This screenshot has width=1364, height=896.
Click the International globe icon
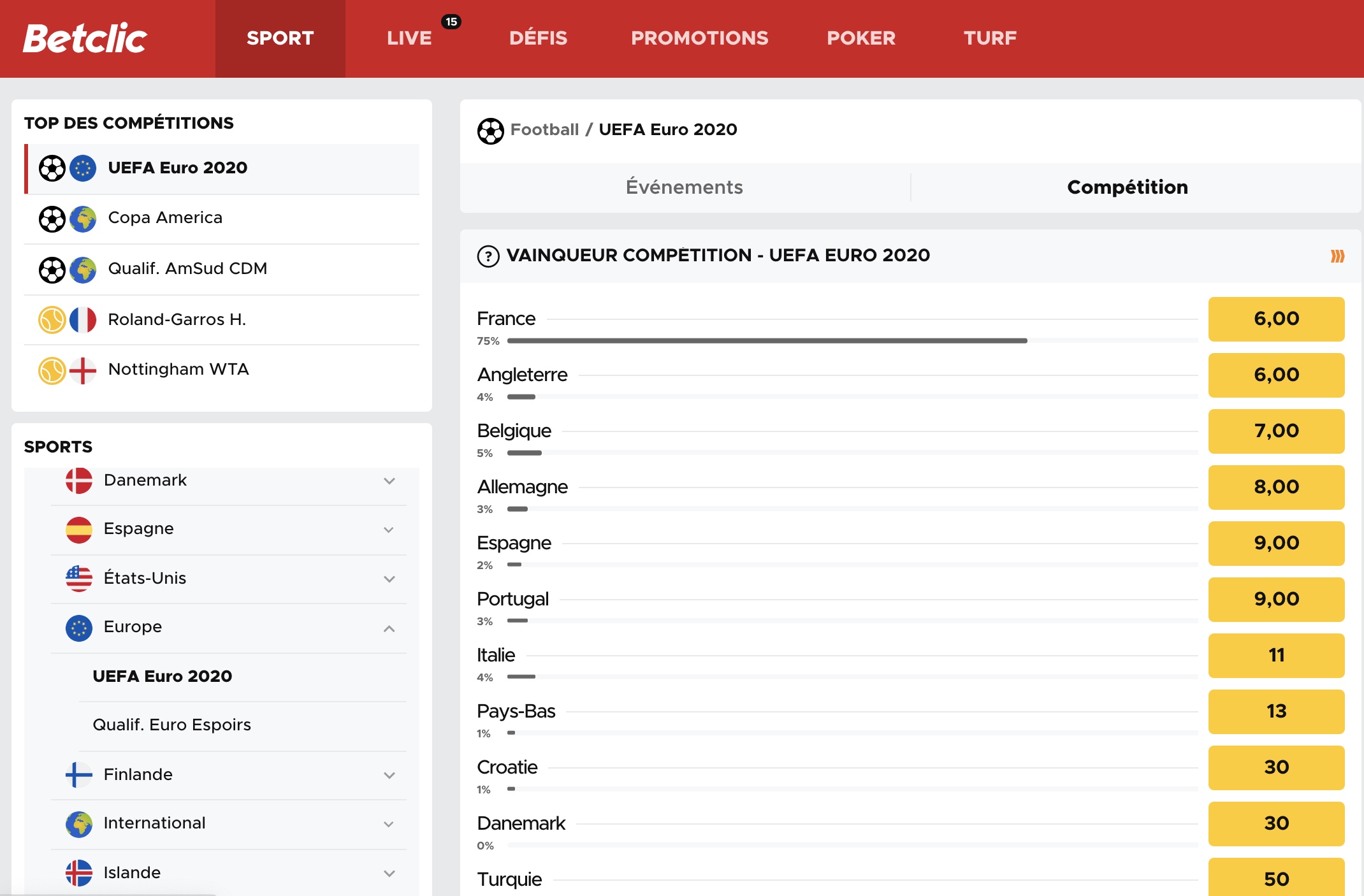pos(79,824)
